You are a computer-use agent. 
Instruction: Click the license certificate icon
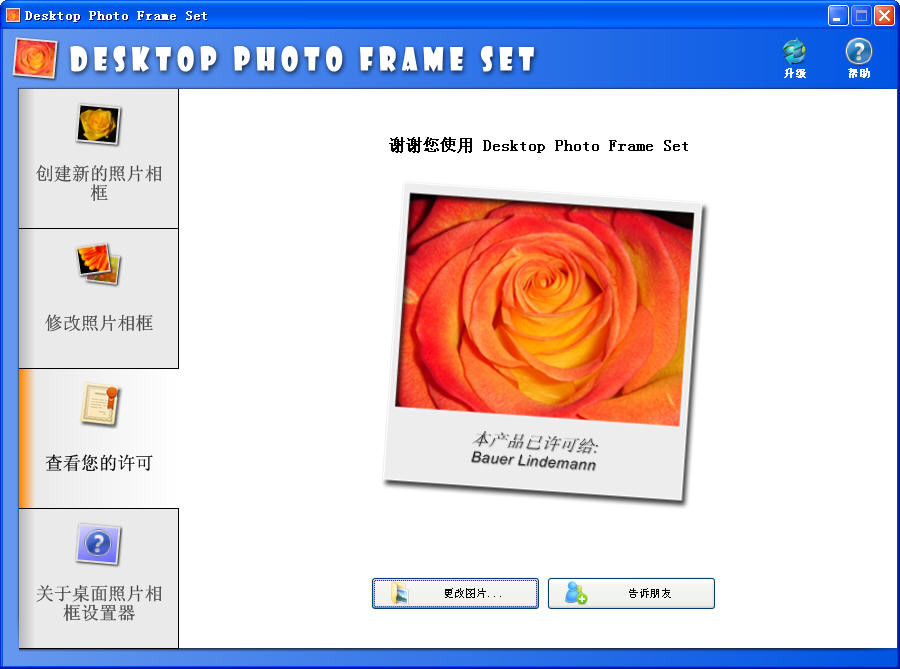(x=100, y=404)
